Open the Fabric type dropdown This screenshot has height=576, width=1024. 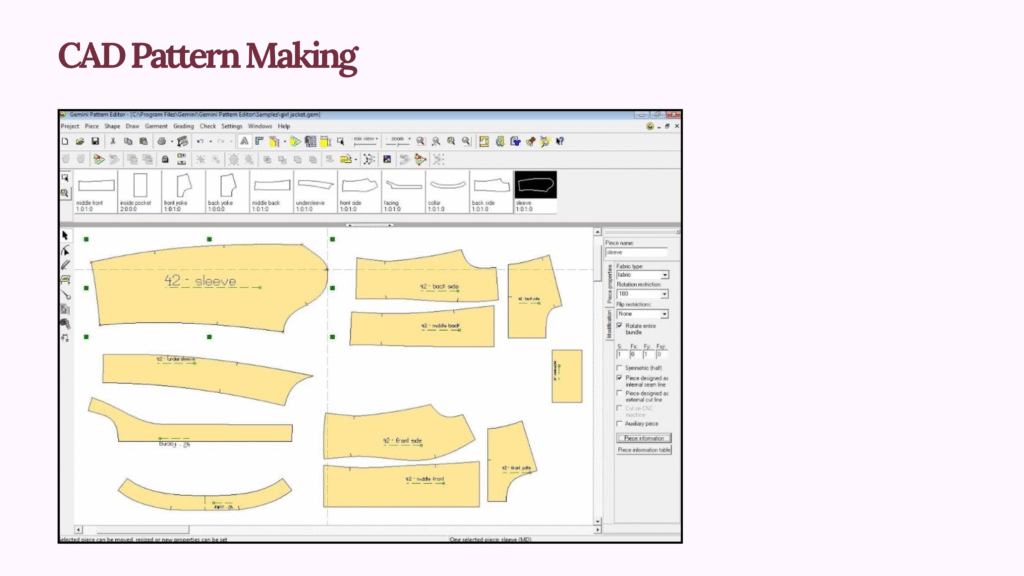point(665,275)
